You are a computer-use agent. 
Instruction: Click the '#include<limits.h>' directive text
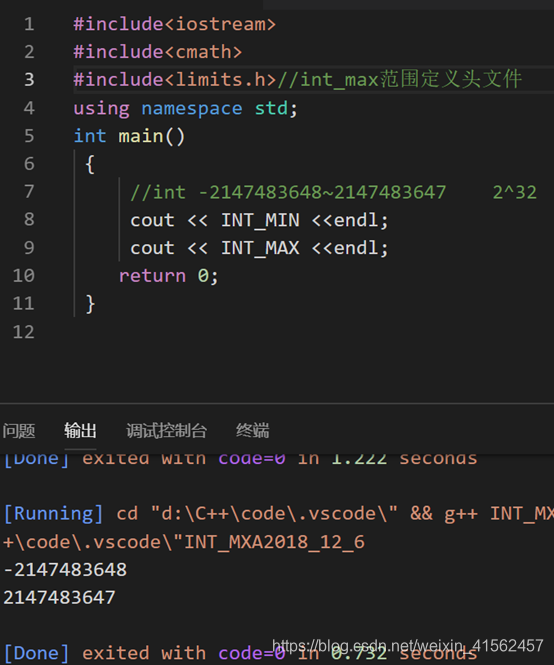click(x=174, y=80)
